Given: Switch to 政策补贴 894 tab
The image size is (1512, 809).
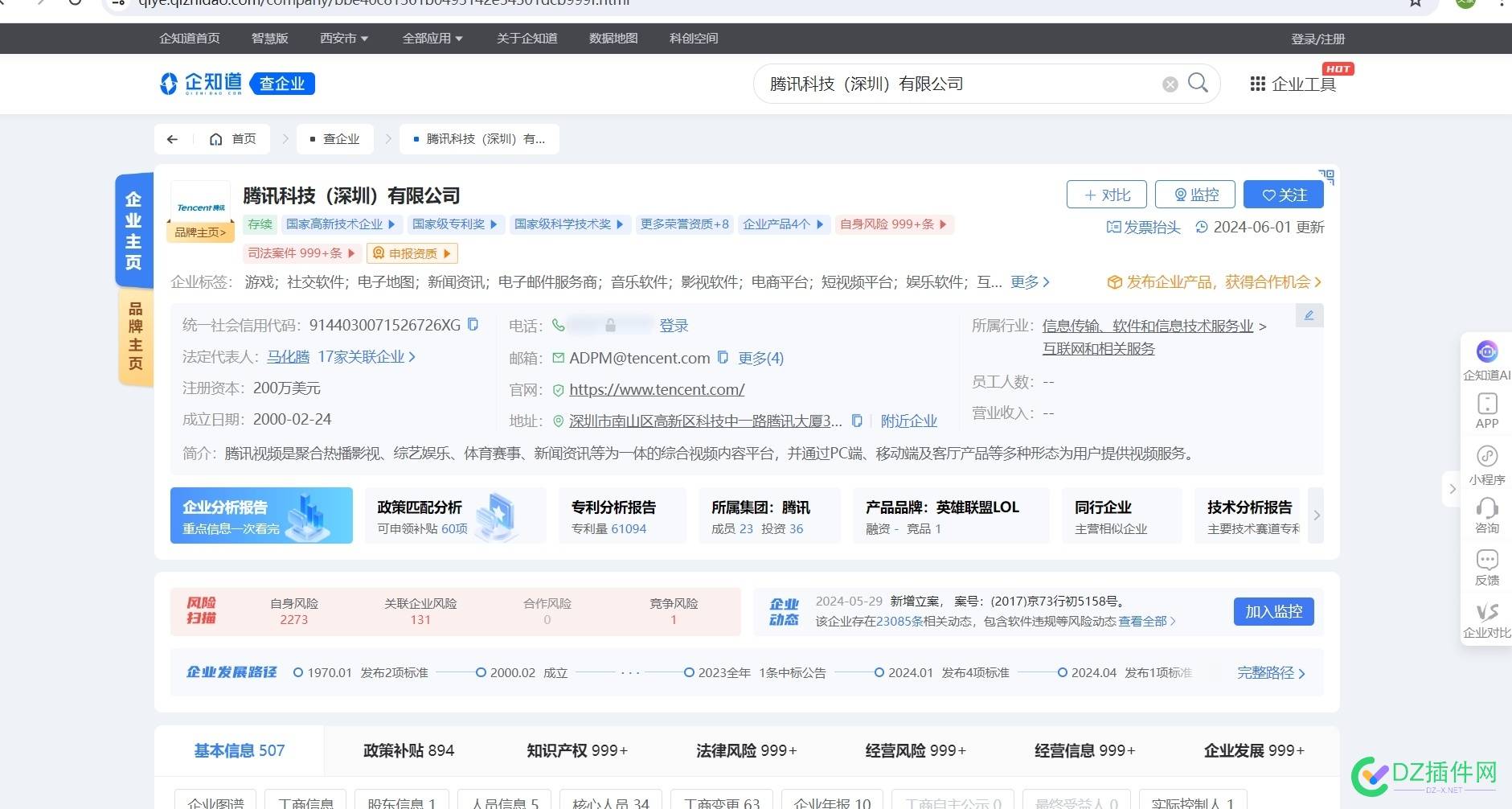Looking at the screenshot, I should point(408,750).
